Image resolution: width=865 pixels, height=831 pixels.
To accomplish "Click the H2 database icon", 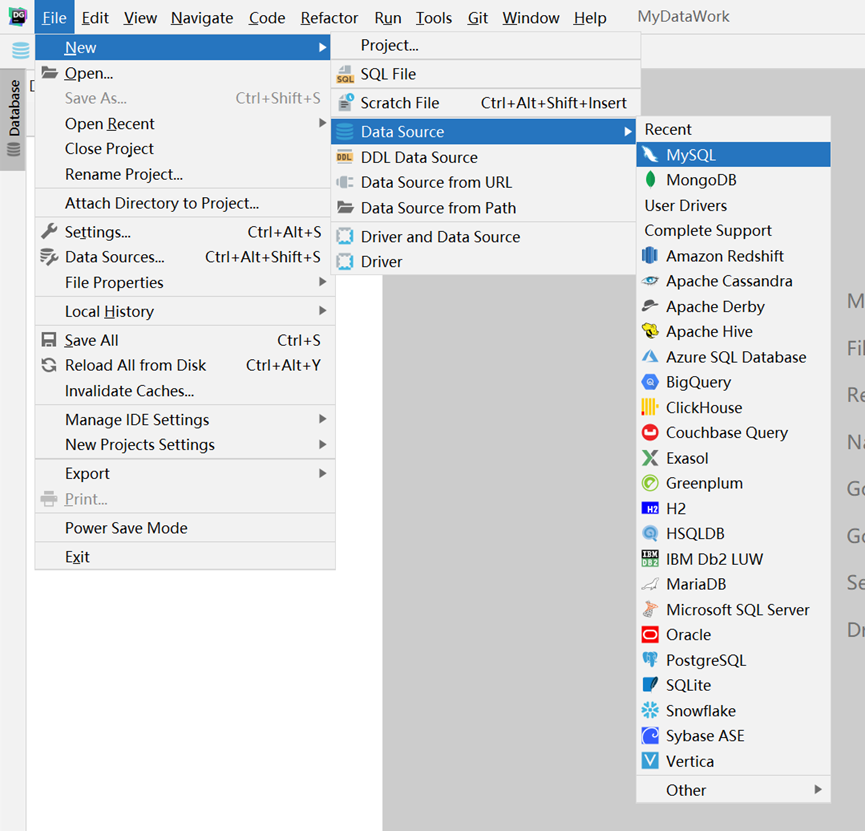I will 650,508.
